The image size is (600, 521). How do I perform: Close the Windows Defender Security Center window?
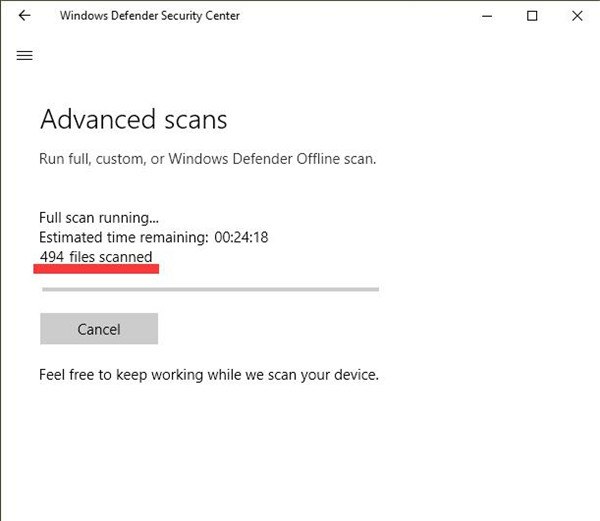pyautogui.click(x=577, y=16)
